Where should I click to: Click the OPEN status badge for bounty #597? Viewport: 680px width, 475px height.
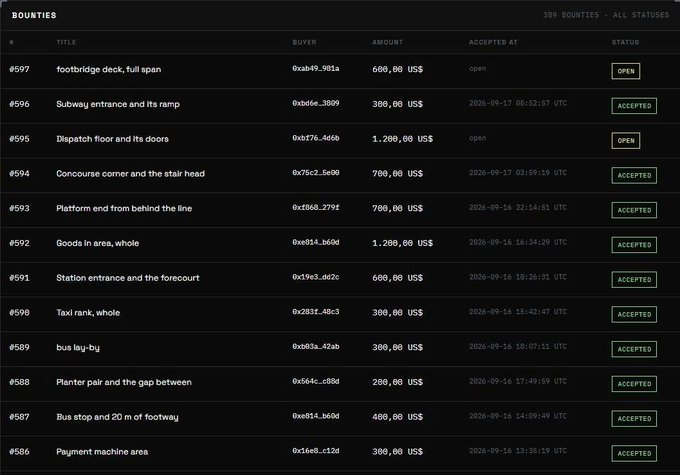pos(625,71)
